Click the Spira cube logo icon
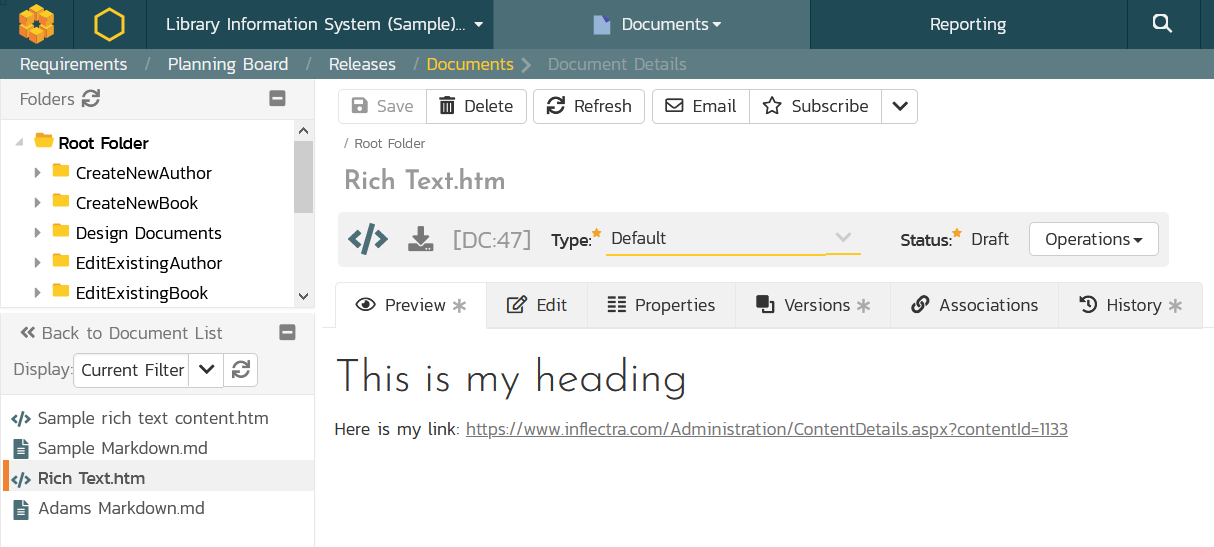 pos(37,24)
